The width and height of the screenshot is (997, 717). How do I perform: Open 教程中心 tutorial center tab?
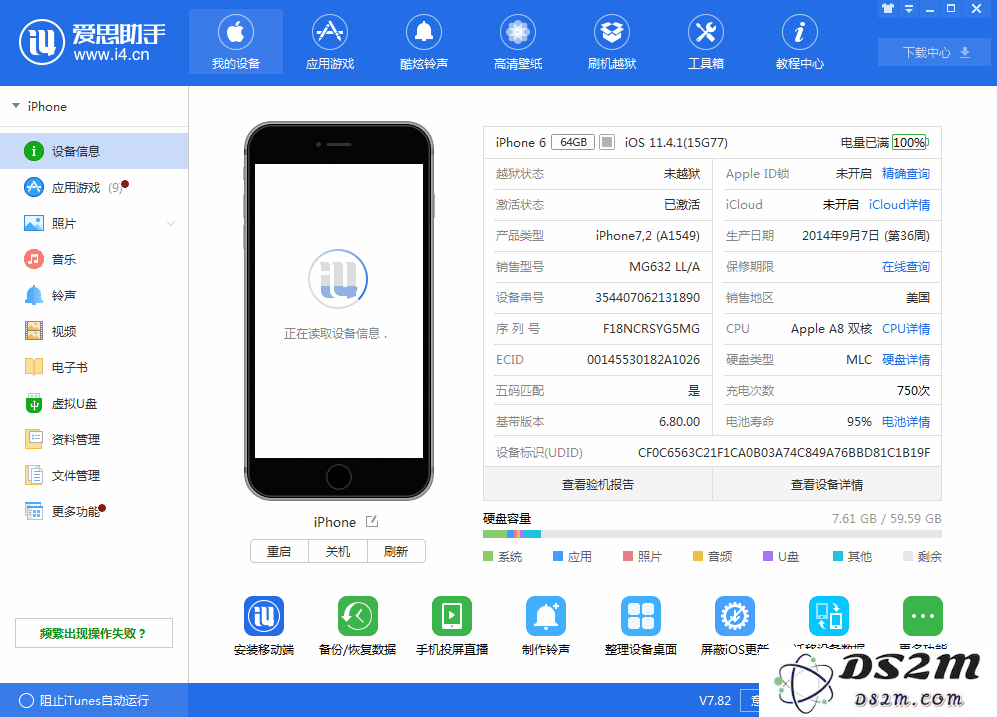coord(800,41)
